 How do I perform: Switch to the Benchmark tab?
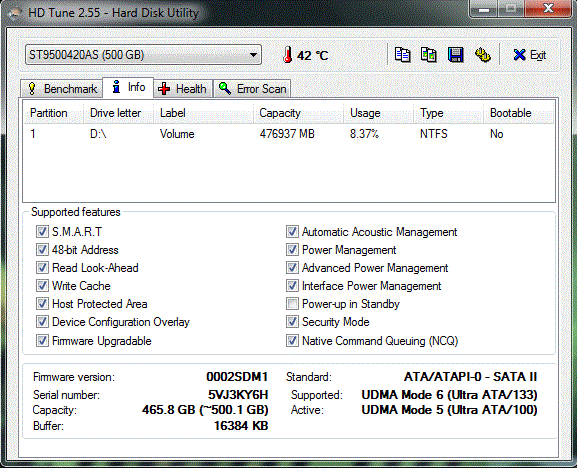(62, 89)
